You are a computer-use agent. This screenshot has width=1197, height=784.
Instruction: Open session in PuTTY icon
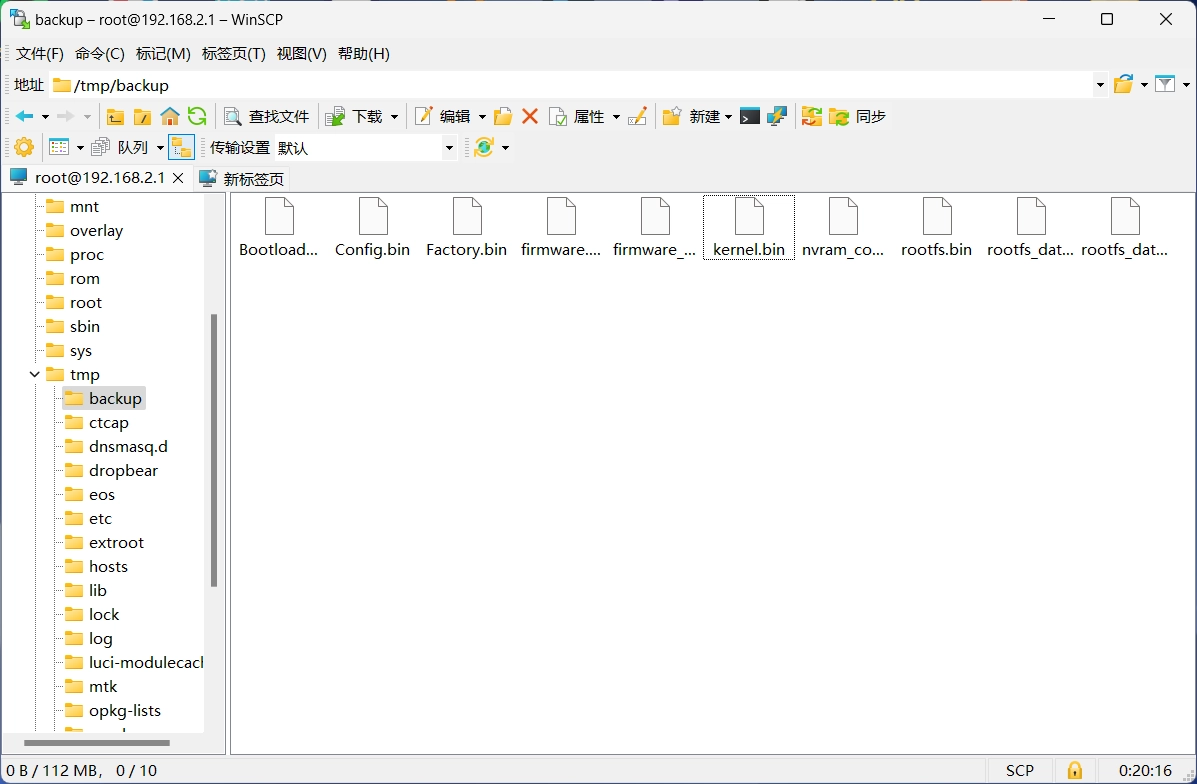(776, 117)
